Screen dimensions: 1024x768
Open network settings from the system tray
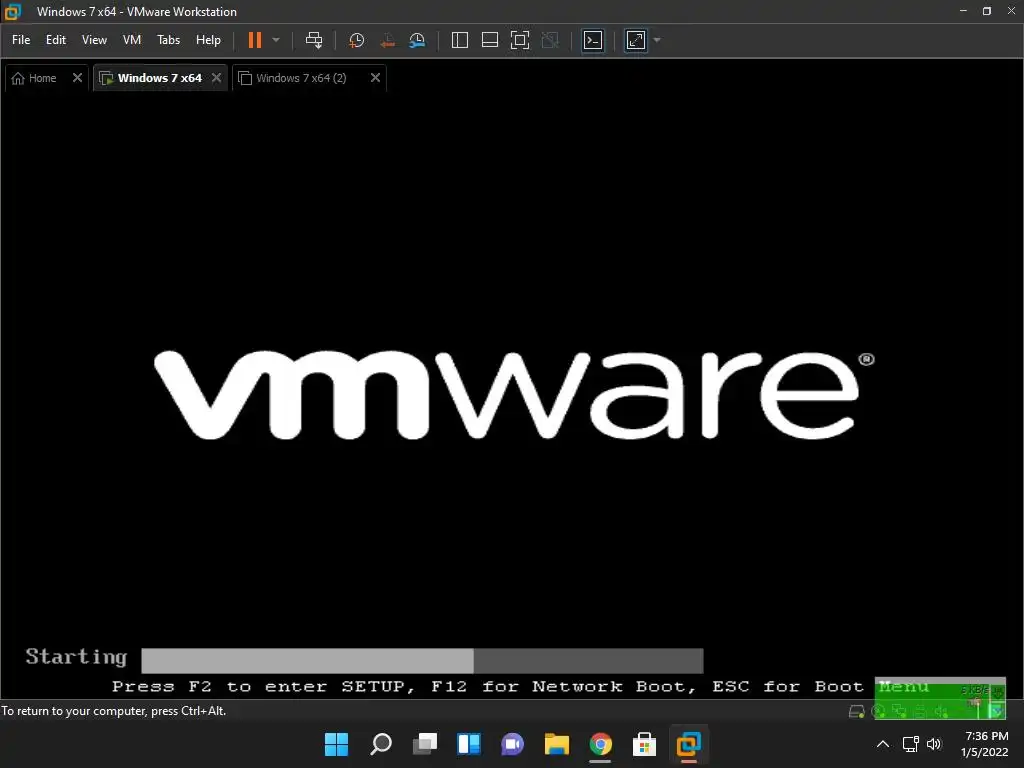pyautogui.click(x=910, y=744)
